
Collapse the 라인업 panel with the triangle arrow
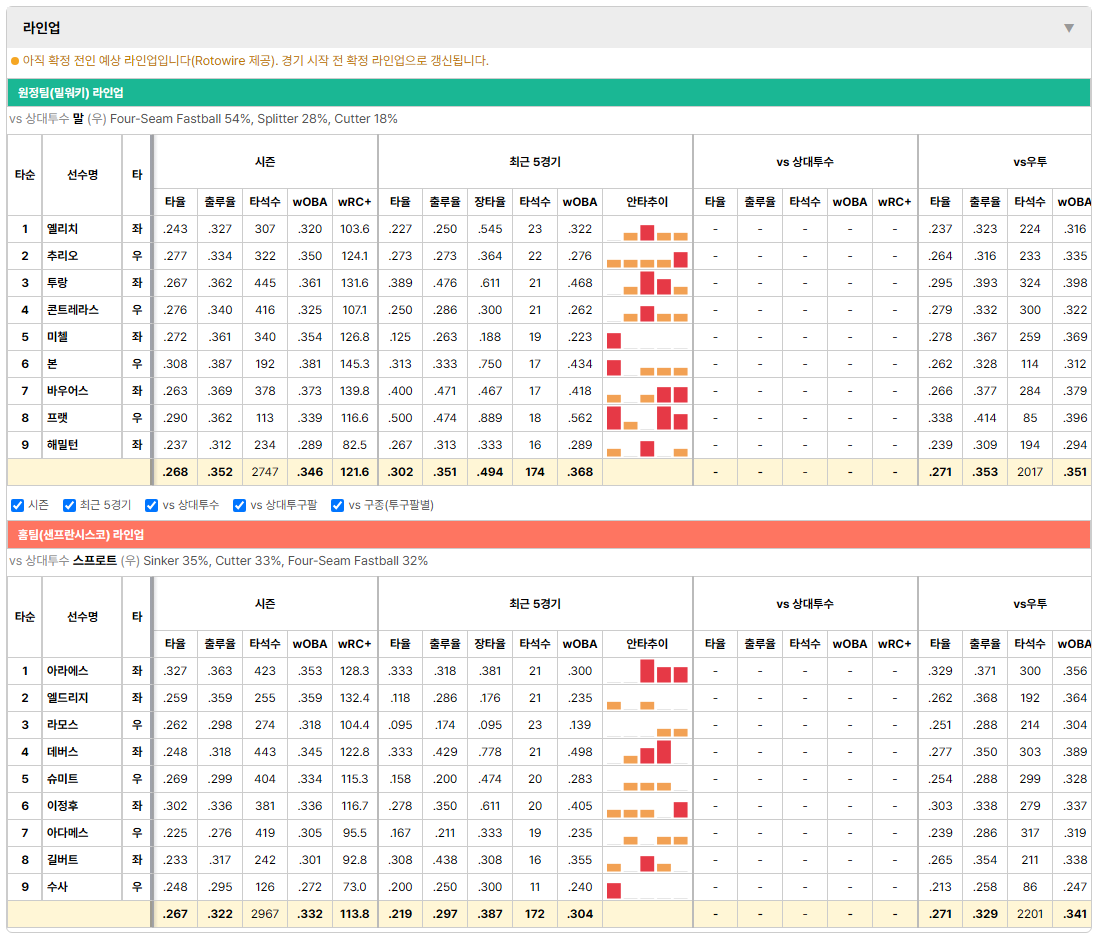[x=1069, y=28]
